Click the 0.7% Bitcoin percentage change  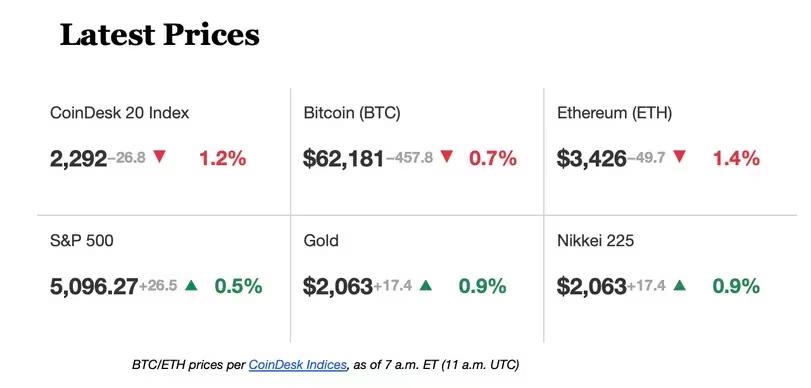(x=493, y=158)
